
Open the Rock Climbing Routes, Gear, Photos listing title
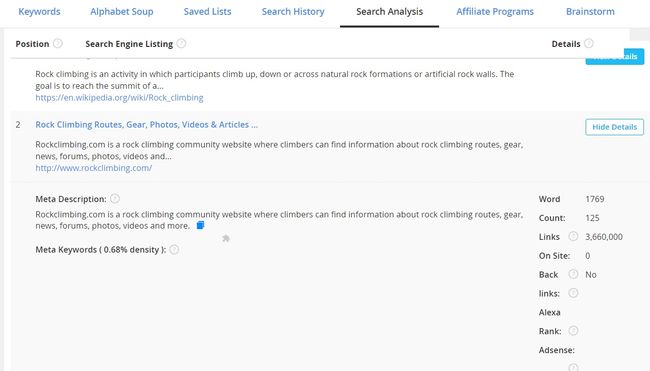pyautogui.click(x=146, y=125)
